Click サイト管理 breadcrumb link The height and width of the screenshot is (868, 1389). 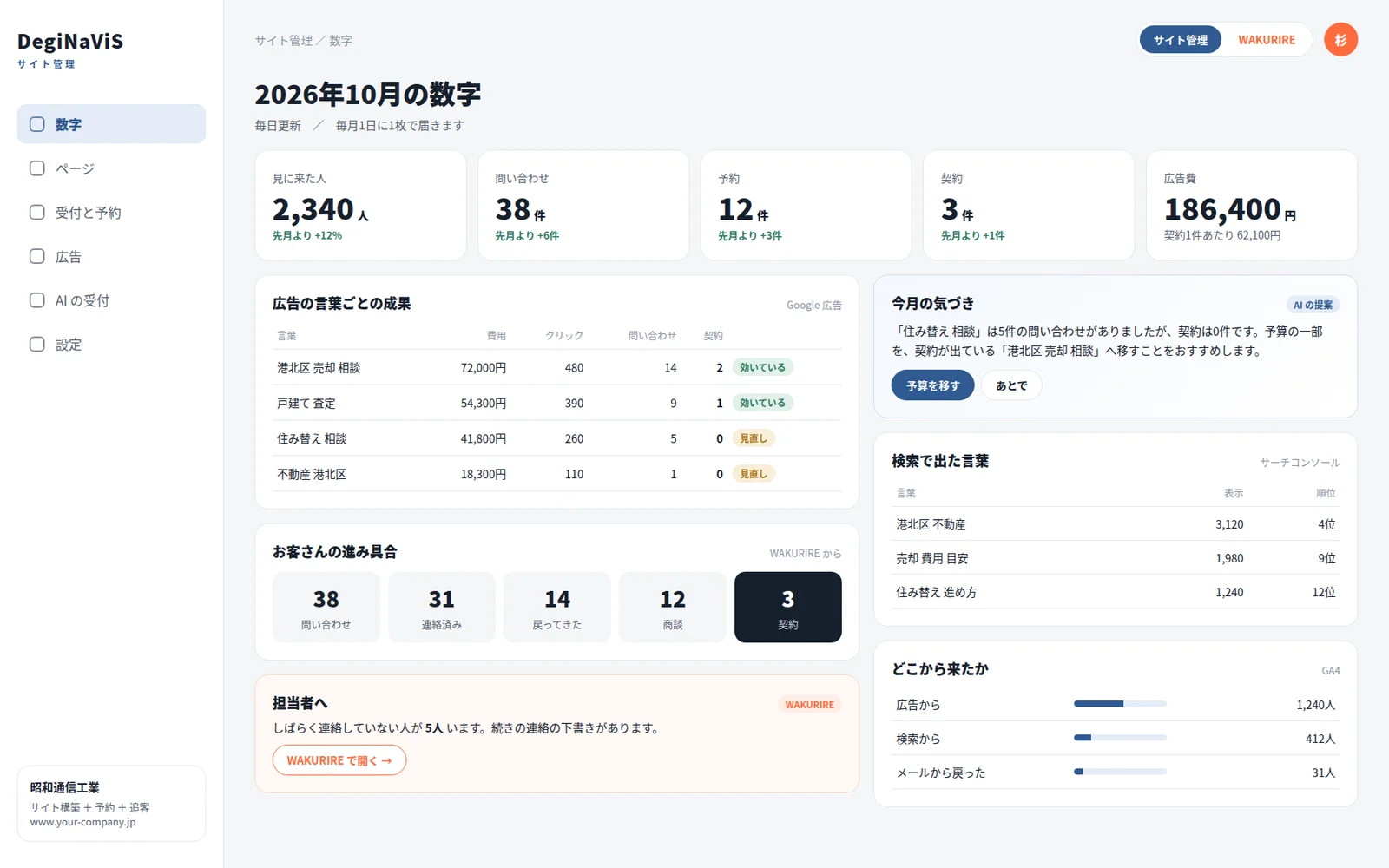tap(284, 41)
